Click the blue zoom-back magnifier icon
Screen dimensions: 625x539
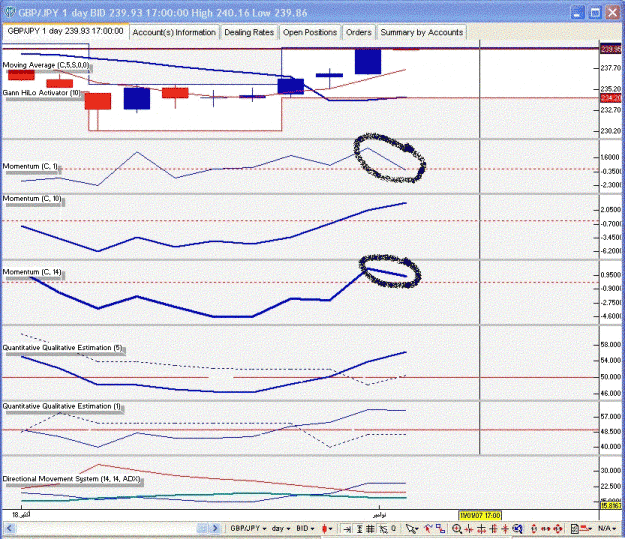(x=517, y=529)
